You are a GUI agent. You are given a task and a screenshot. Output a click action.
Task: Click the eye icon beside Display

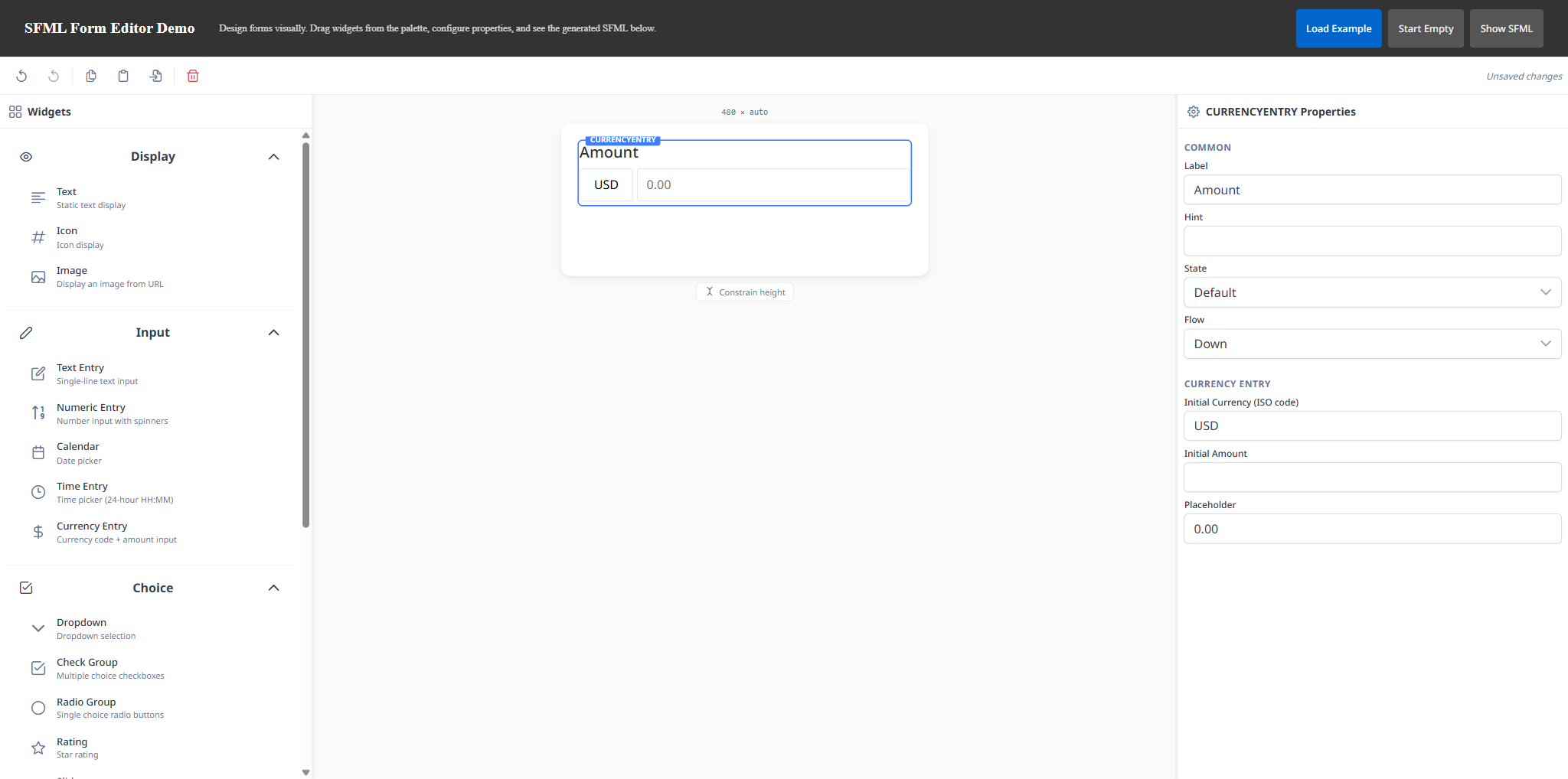click(x=26, y=157)
